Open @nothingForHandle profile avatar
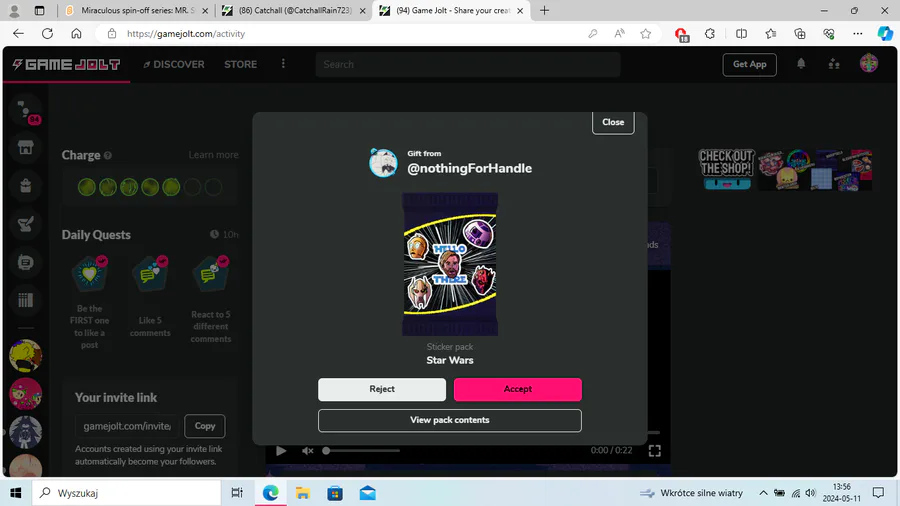The image size is (900, 506). 383,163
